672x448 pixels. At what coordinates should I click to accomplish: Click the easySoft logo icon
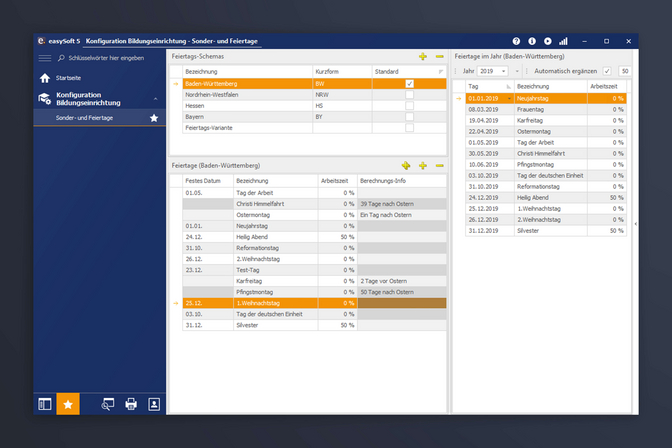(x=41, y=41)
